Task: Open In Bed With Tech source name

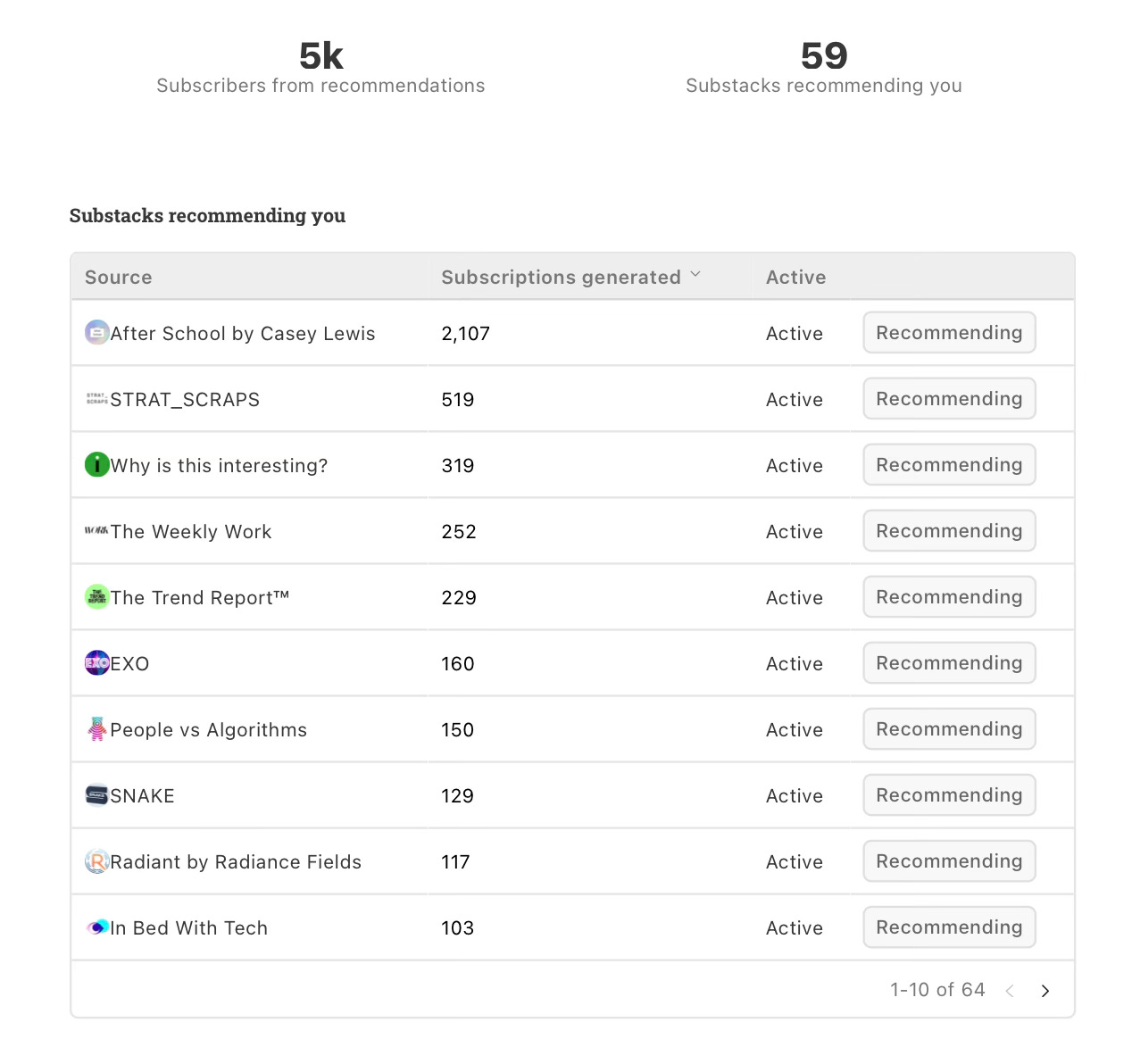Action: (189, 928)
